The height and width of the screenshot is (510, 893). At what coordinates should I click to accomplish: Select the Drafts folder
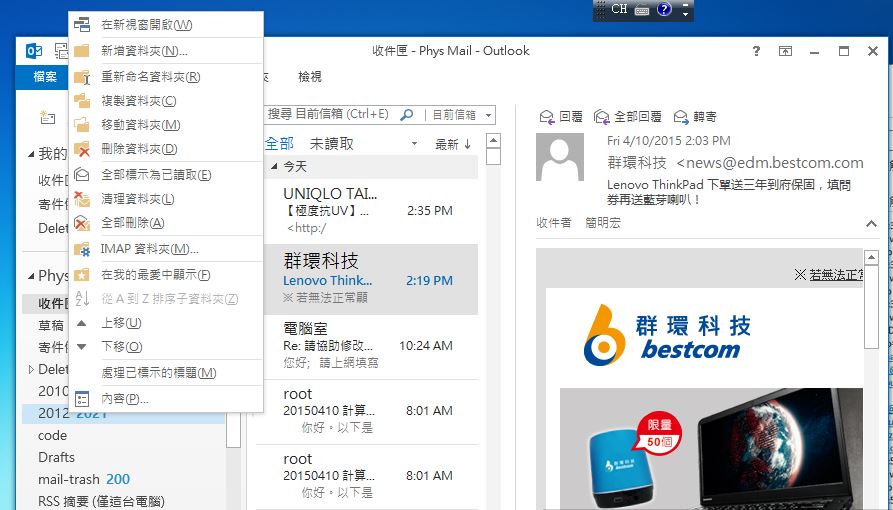pos(56,457)
